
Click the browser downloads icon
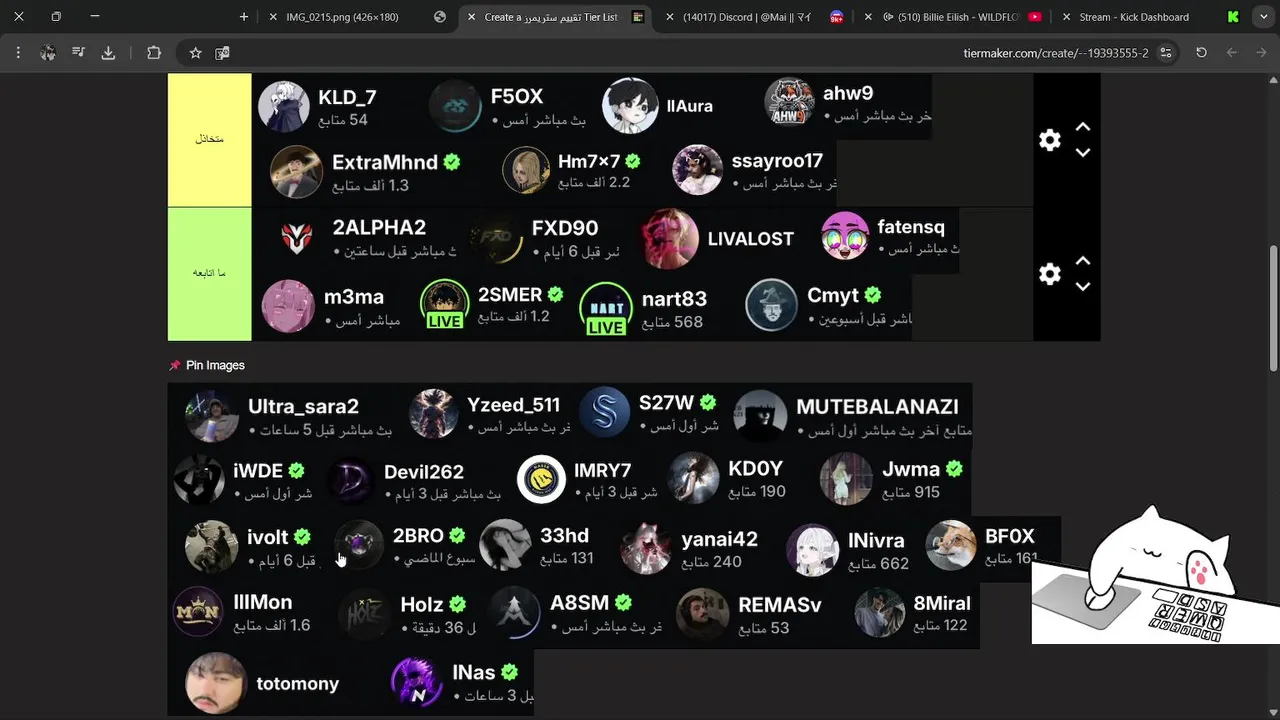point(108,53)
